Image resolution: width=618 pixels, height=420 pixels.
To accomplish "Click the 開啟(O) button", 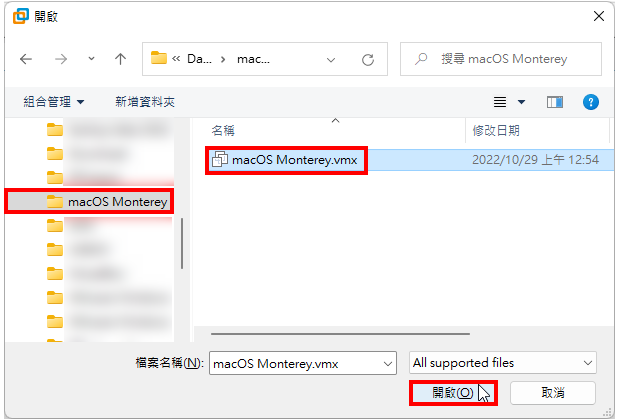I will pyautogui.click(x=453, y=393).
